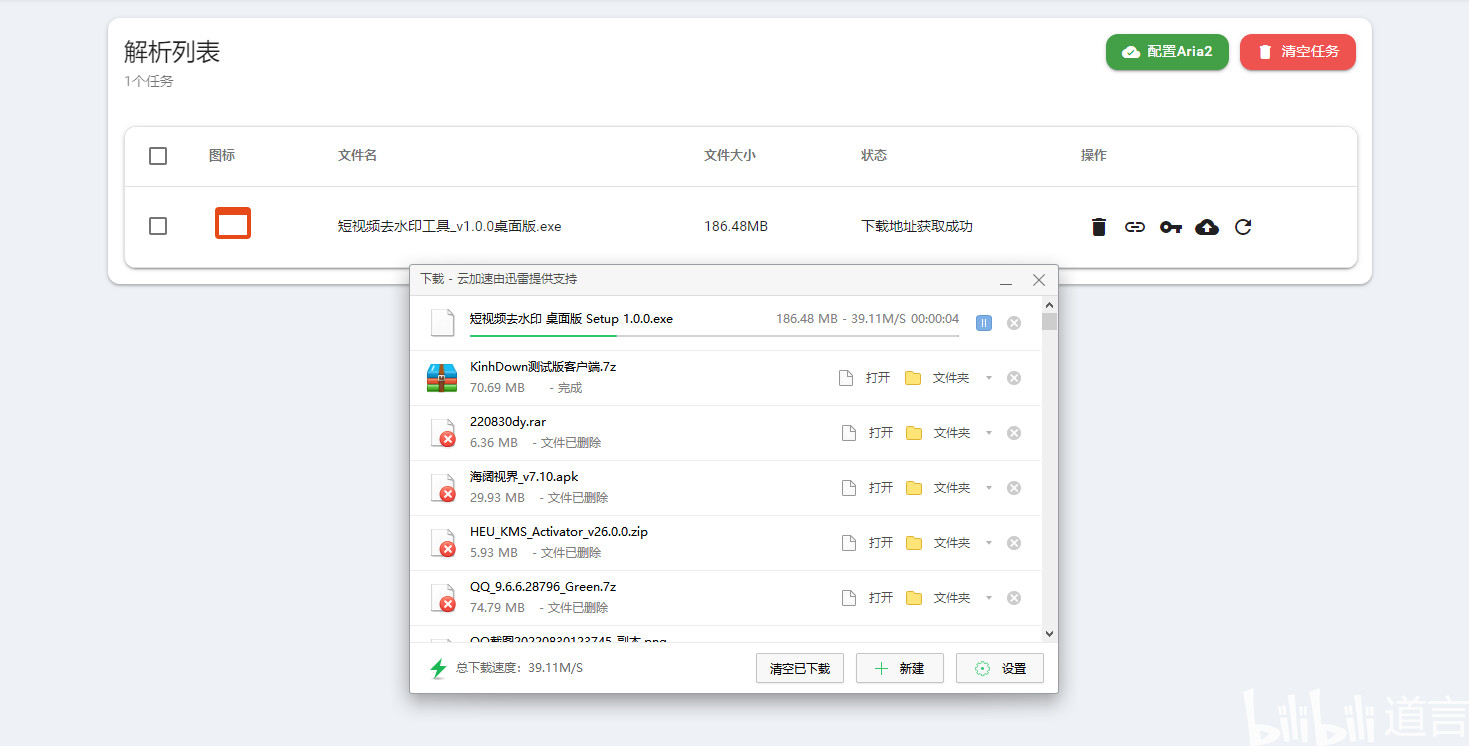Image resolution: width=1469 pixels, height=746 pixels.
Task: Click the 状态 column header
Action: click(874, 156)
